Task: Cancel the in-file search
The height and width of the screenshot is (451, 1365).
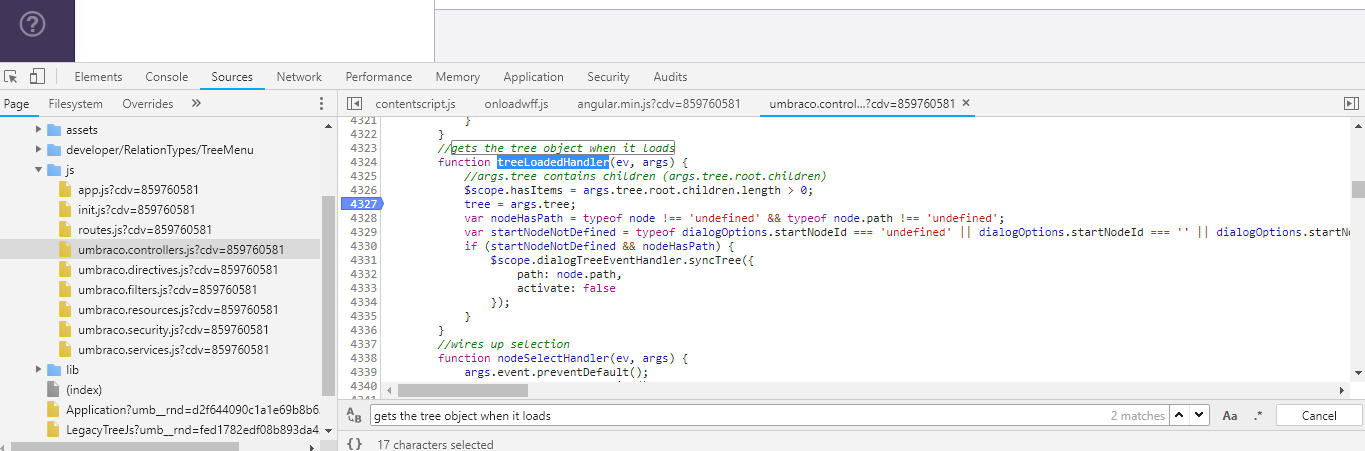Action: pyautogui.click(x=1318, y=416)
